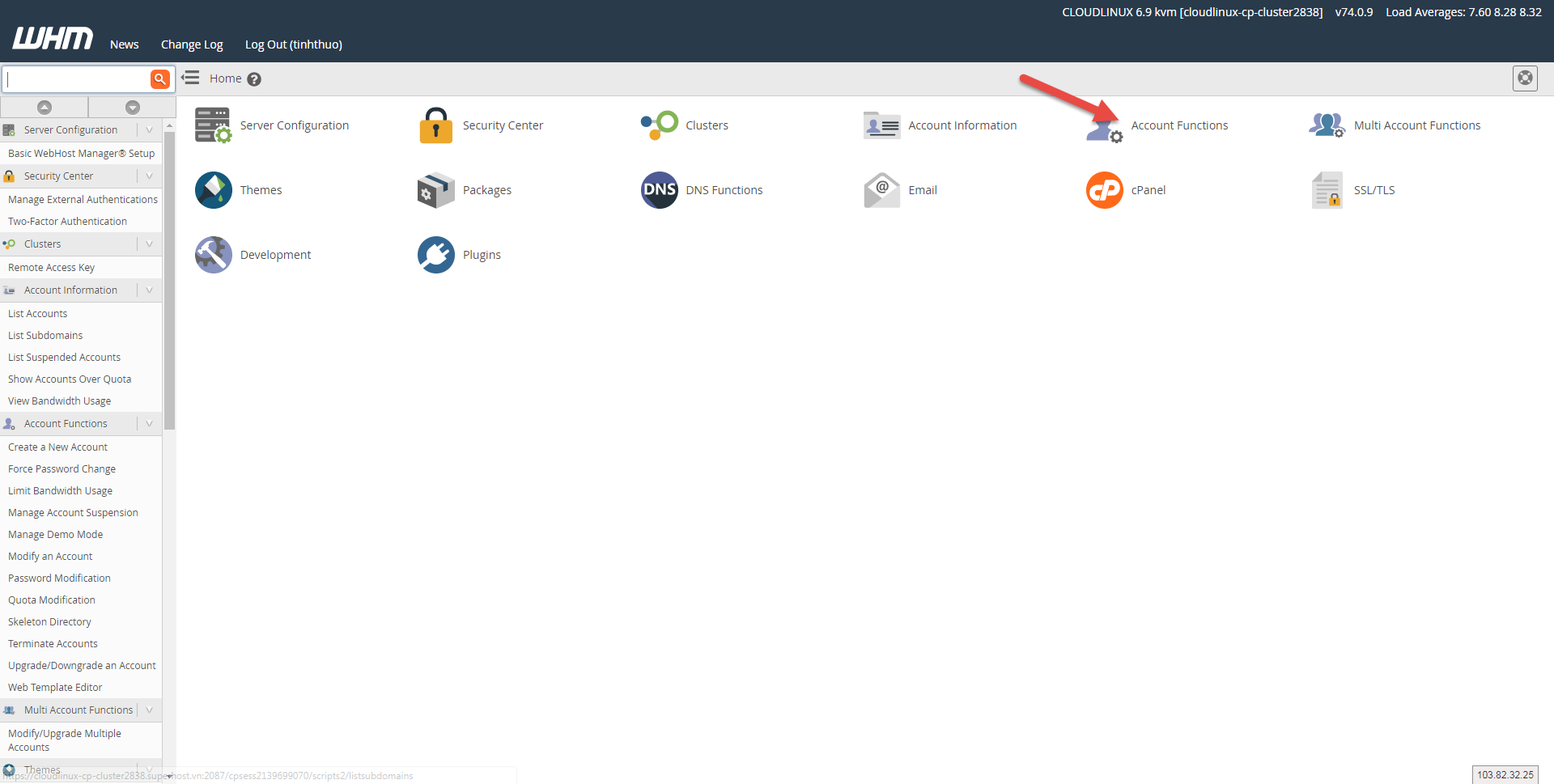
Task: Open the Server Configuration icon in main panel
Action: (x=213, y=125)
